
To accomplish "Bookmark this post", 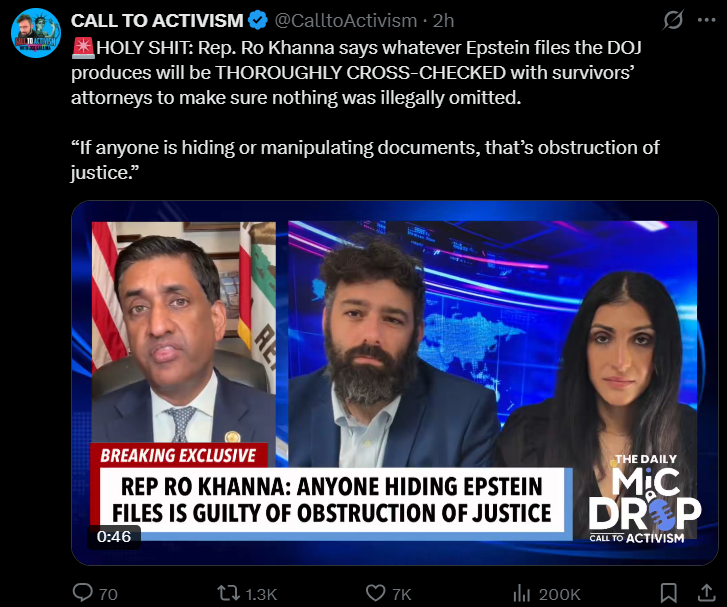I will point(668,593).
